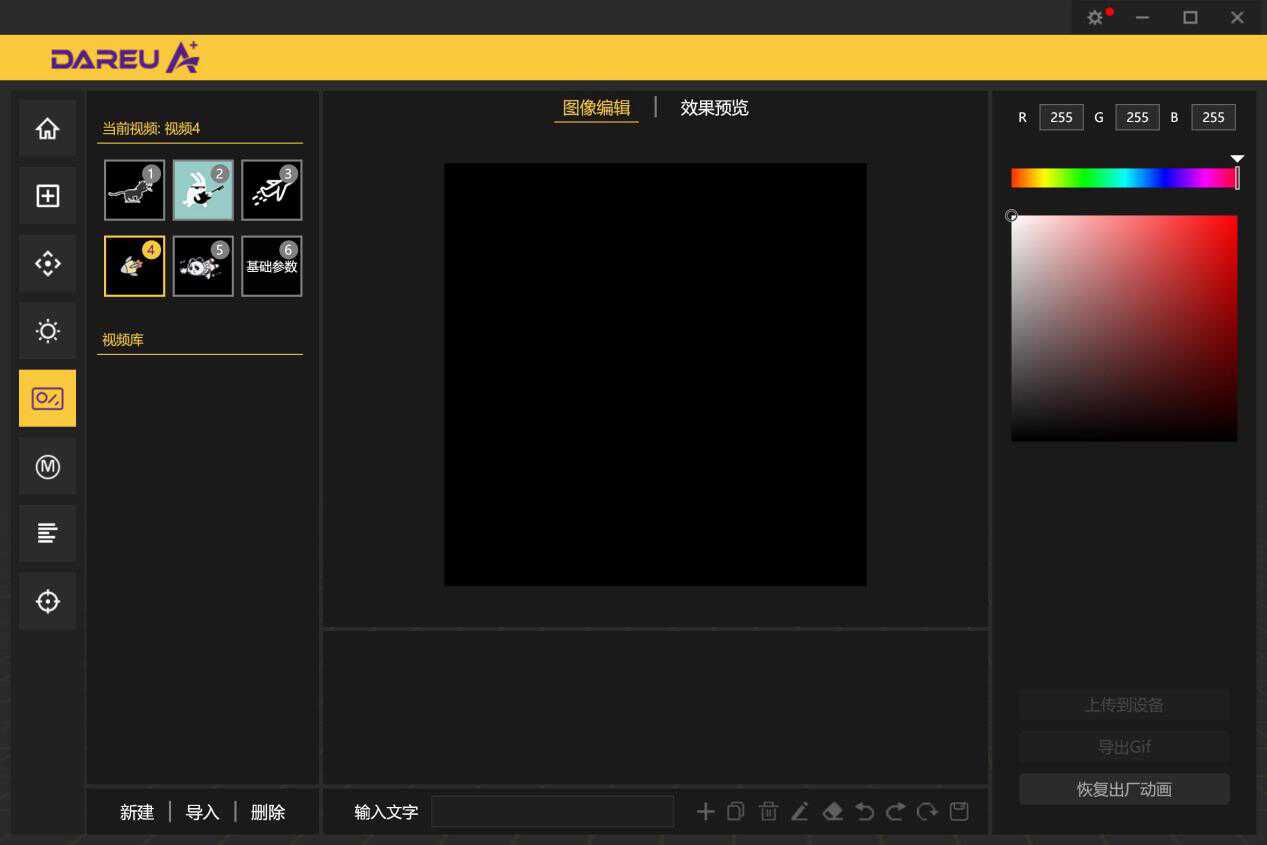Click the 导入 button
The height and width of the screenshot is (845, 1267).
point(202,813)
